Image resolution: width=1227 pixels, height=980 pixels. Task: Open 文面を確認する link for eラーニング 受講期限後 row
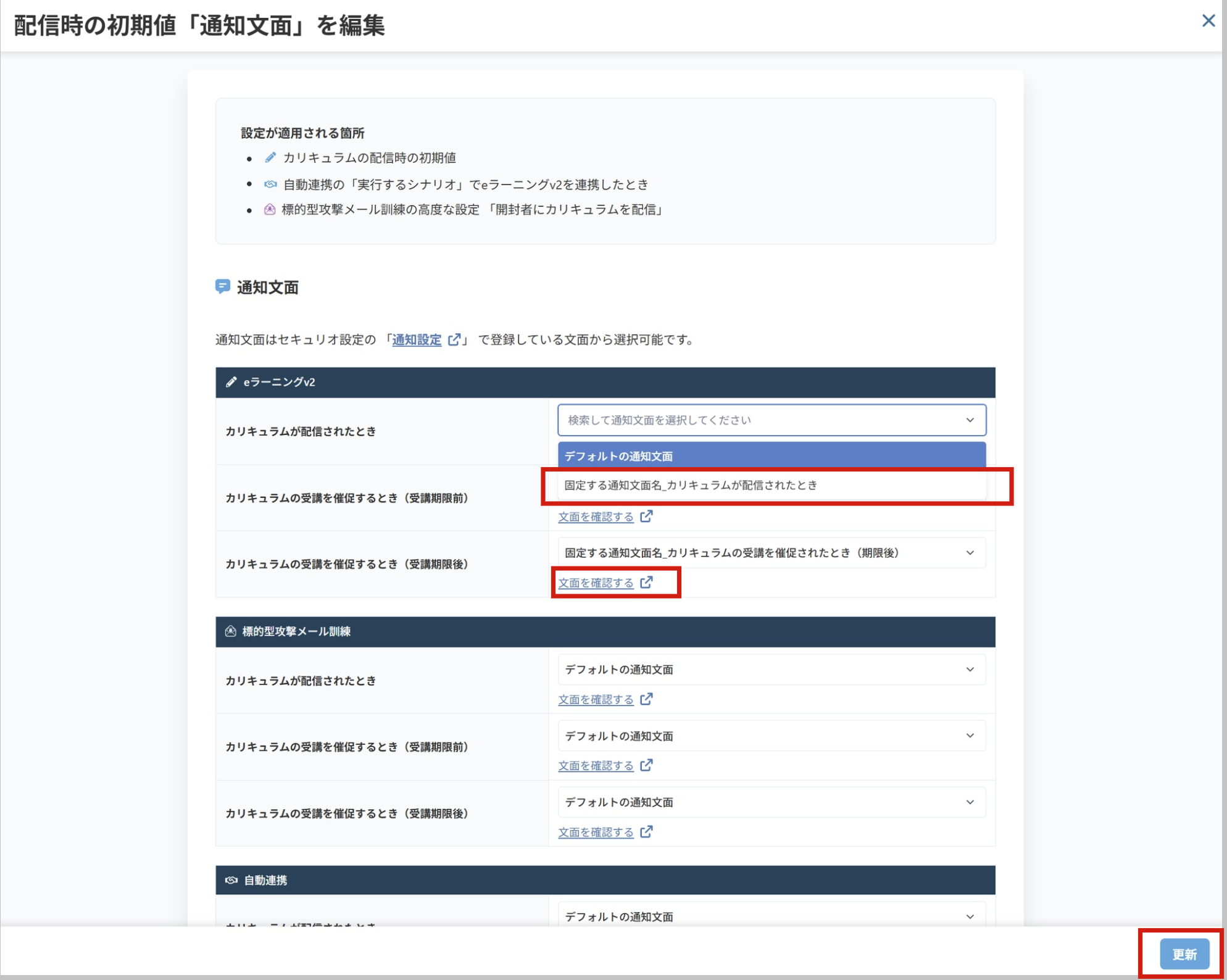pos(596,583)
